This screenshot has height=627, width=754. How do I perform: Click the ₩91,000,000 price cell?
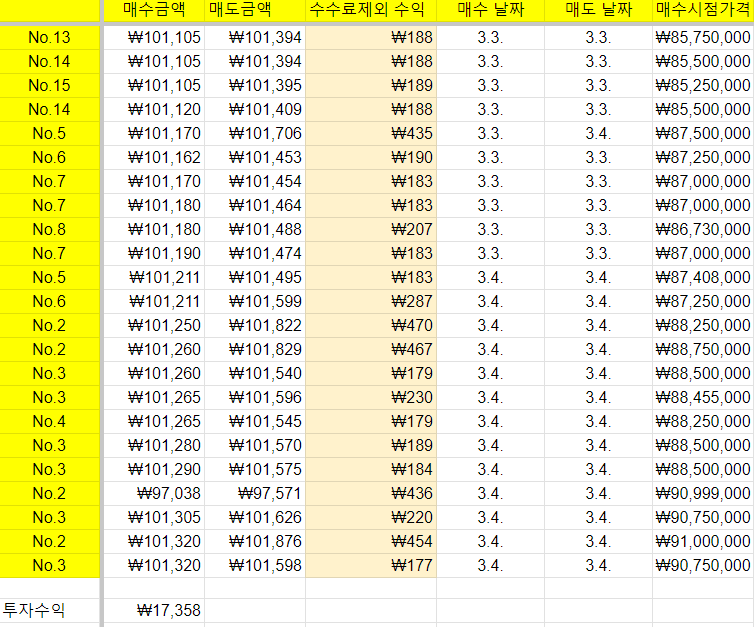click(x=703, y=541)
